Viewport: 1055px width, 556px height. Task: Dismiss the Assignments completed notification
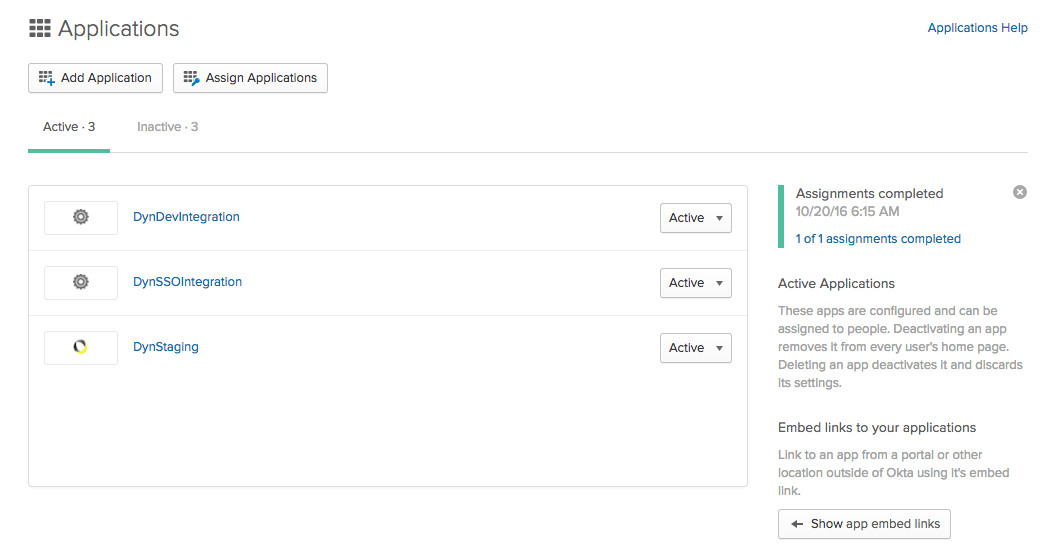[1020, 193]
